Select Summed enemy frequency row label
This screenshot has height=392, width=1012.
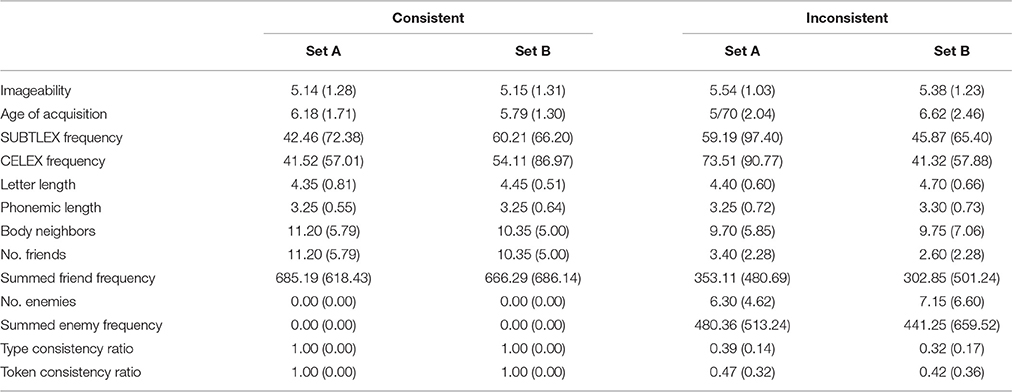[81, 325]
